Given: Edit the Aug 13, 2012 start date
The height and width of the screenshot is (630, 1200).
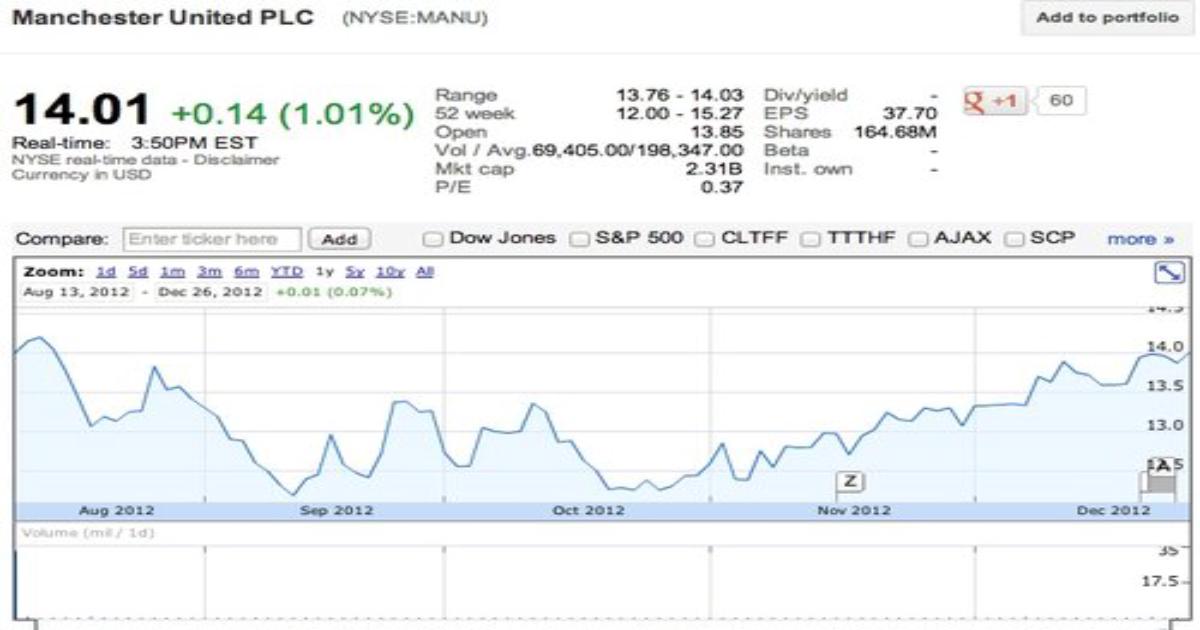Looking at the screenshot, I should click(x=76, y=292).
